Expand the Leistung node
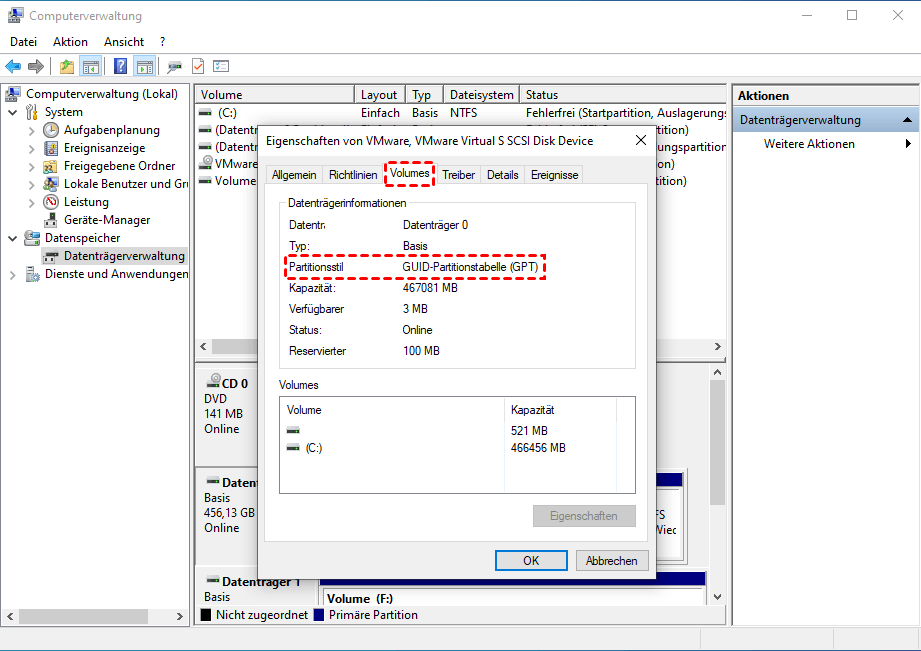The height and width of the screenshot is (651, 921). point(32,203)
